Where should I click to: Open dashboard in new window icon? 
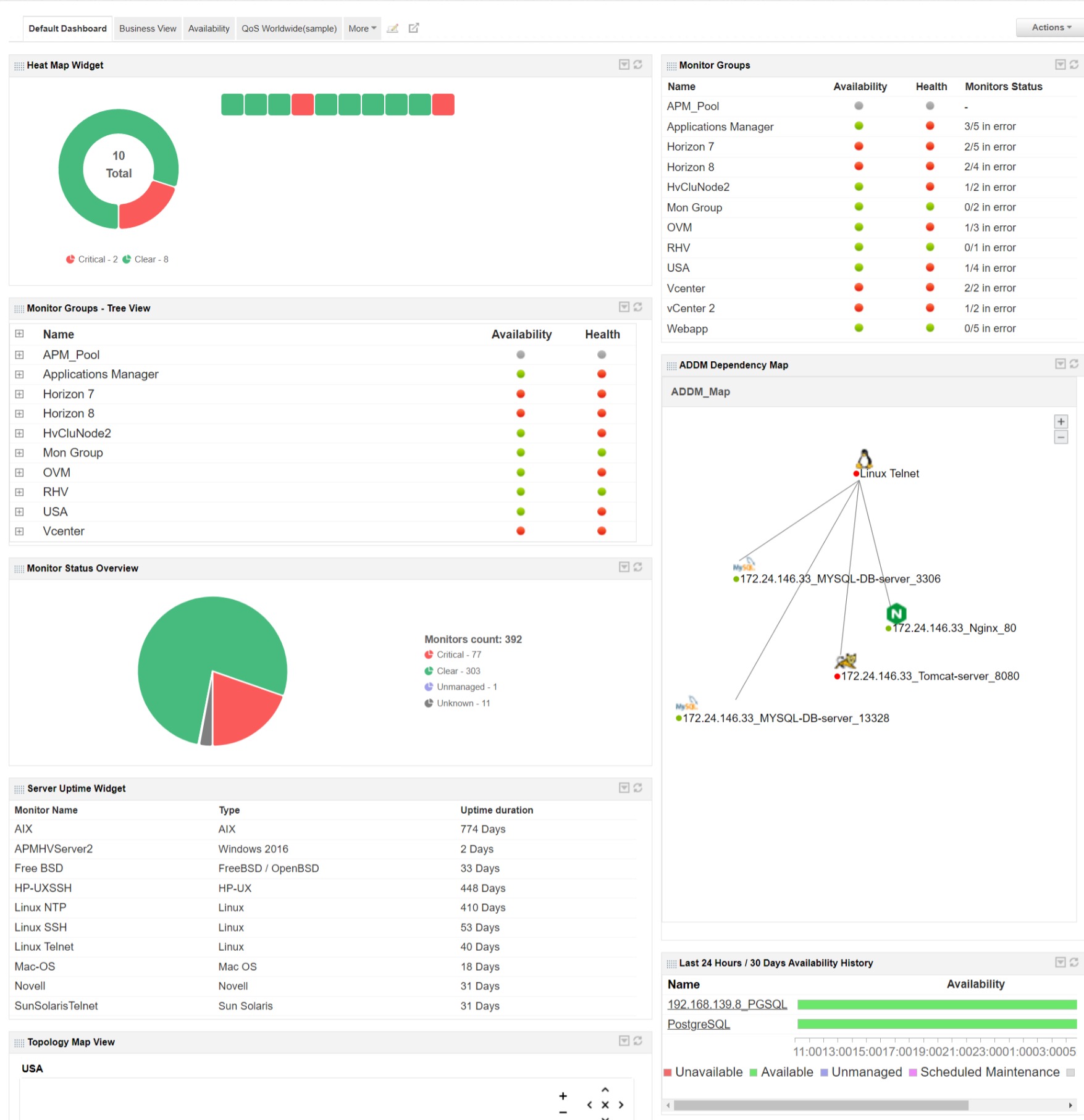coord(414,28)
